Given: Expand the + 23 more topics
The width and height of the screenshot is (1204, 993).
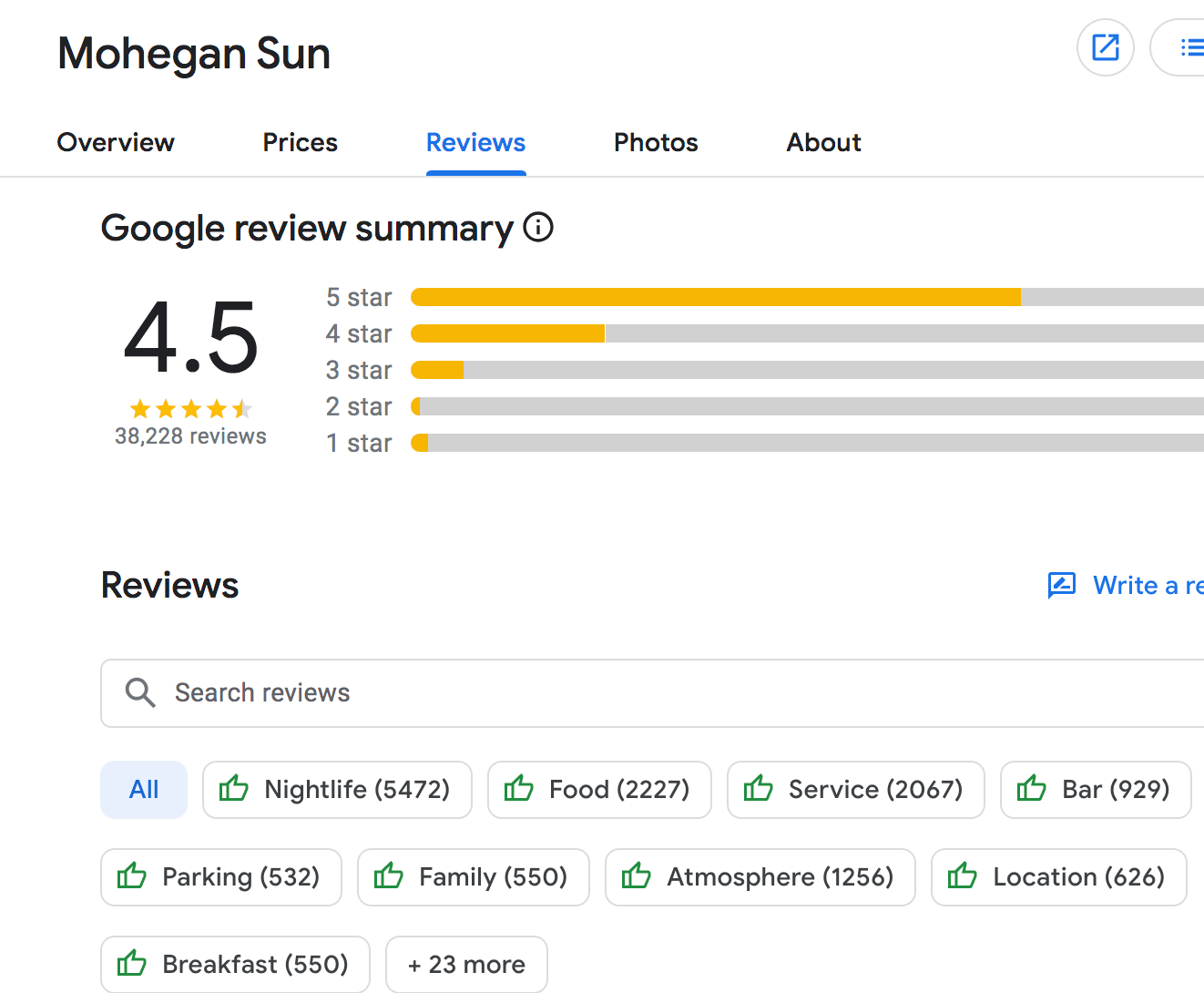Looking at the screenshot, I should pyautogui.click(x=466, y=965).
